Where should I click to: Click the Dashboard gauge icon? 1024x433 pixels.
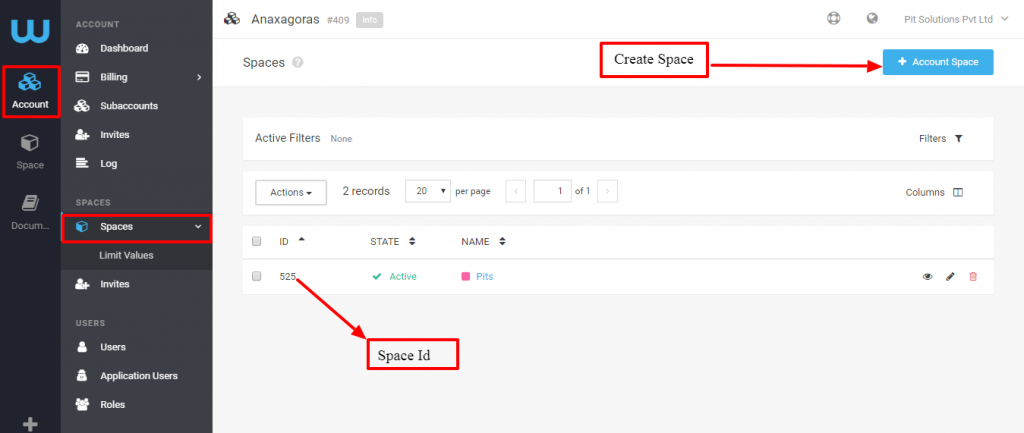[x=82, y=48]
